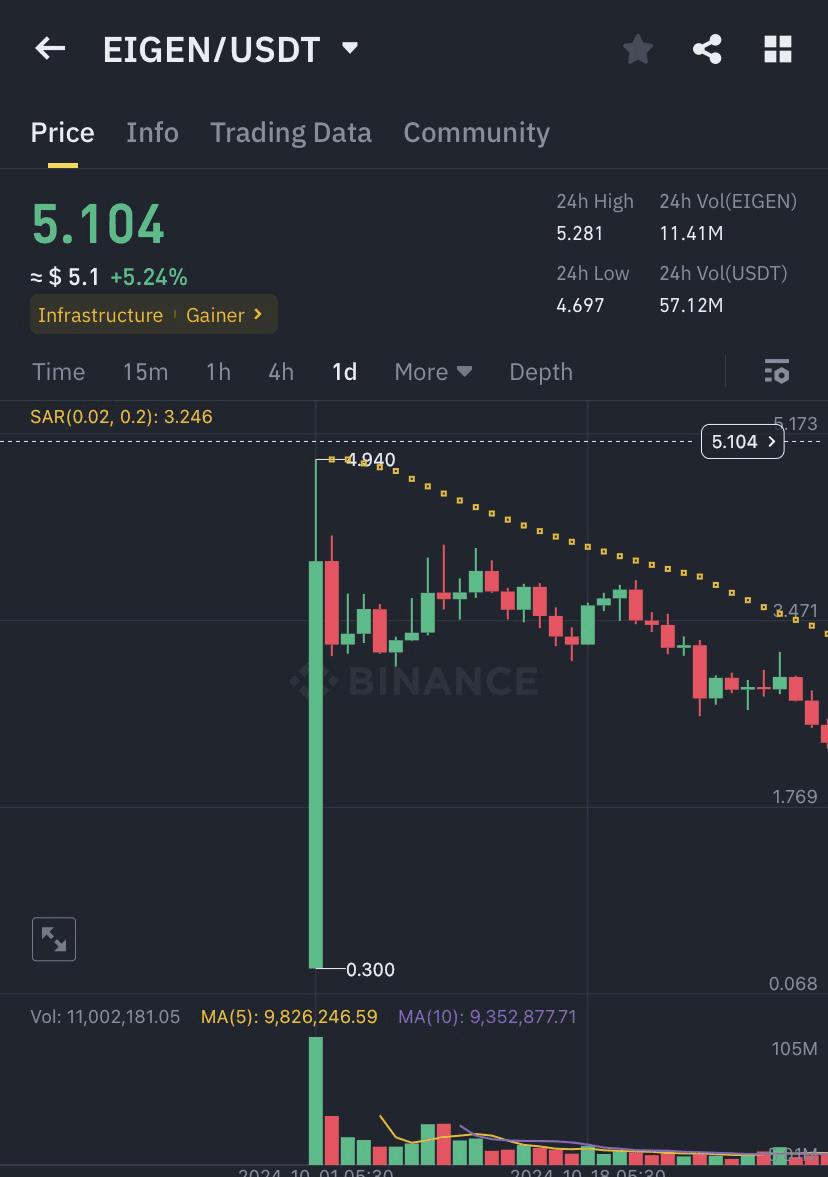Select the 1h chart interval
This screenshot has height=1177, width=828.
point(218,372)
